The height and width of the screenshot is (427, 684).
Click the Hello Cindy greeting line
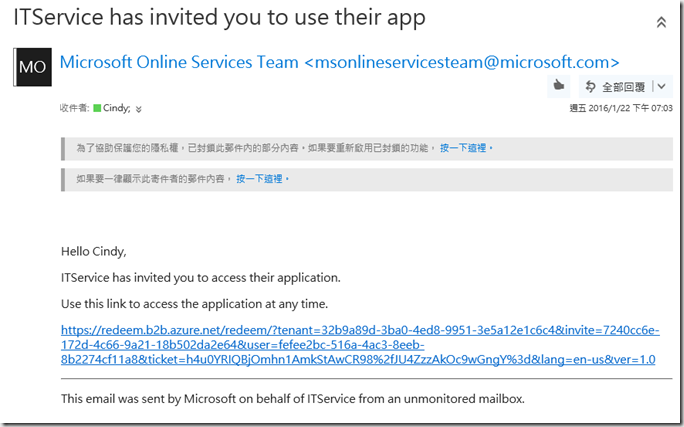94,251
